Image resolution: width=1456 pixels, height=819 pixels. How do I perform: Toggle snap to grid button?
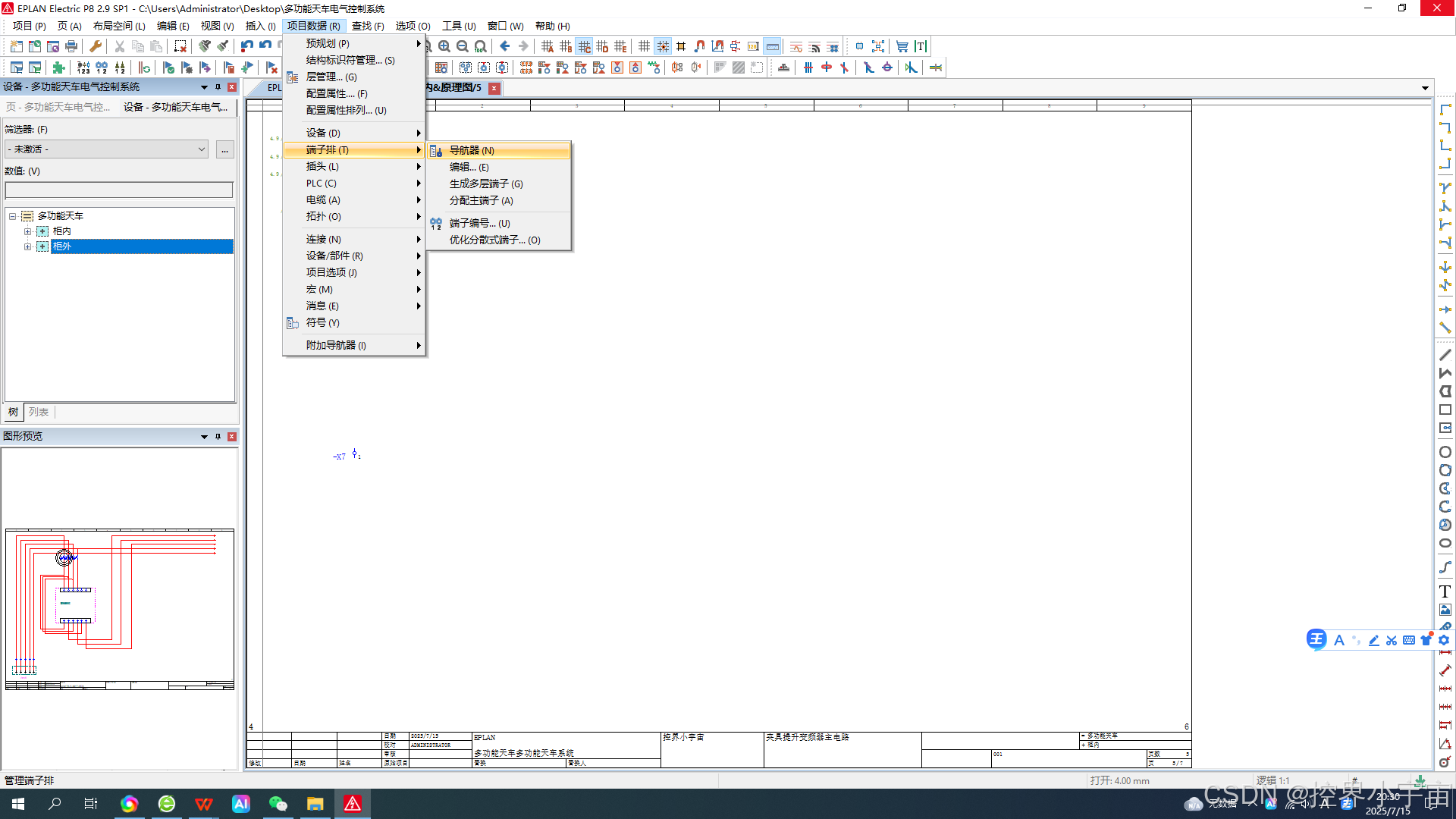pos(663,46)
